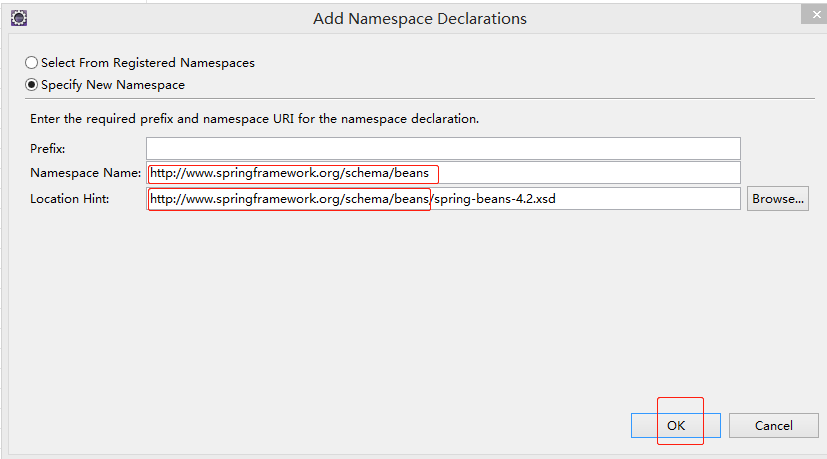Click the Eclipse icon in the dialog title bar
827x459 pixels.
tap(19, 18)
